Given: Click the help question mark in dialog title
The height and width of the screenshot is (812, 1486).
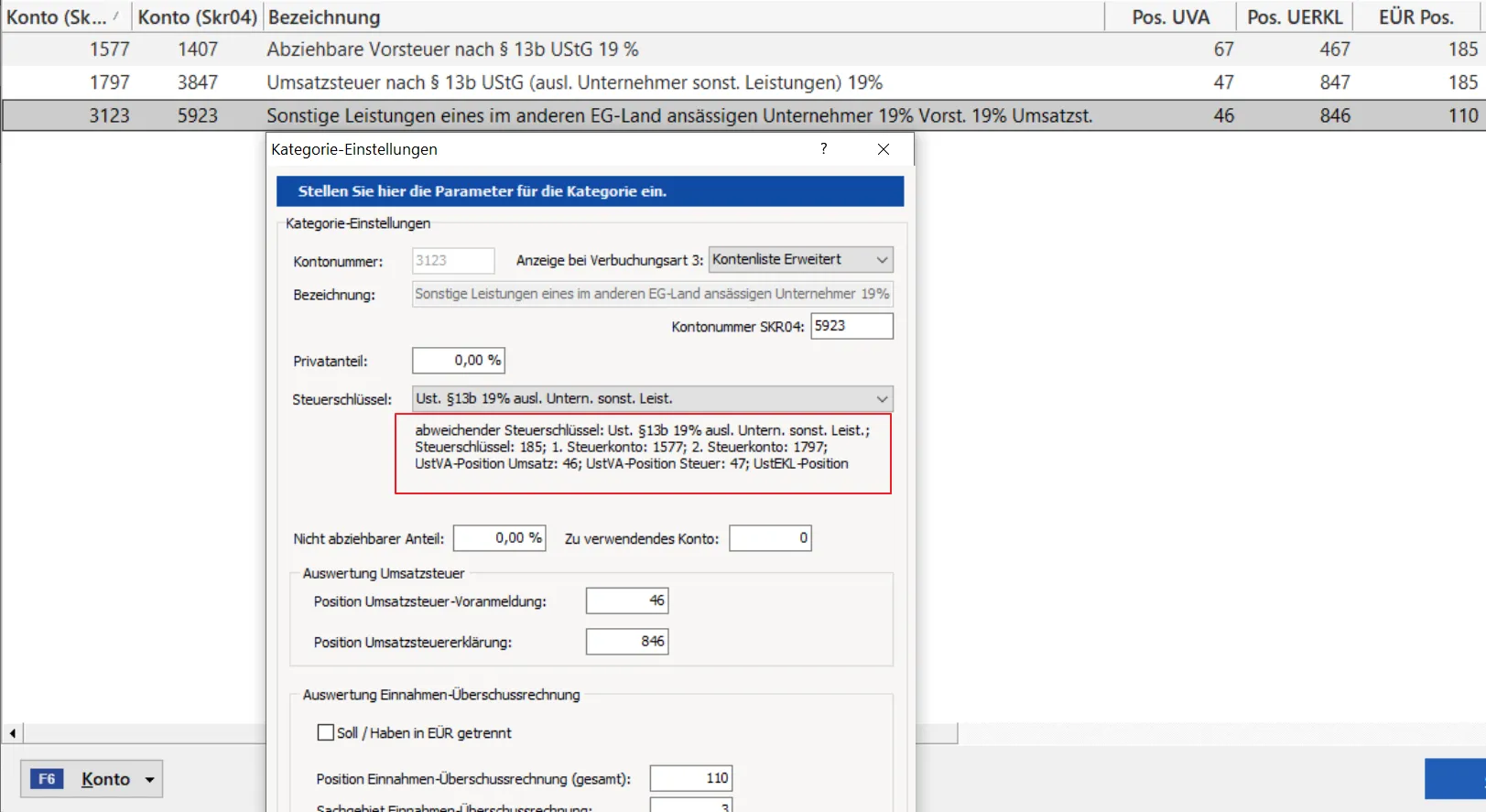Looking at the screenshot, I should 823,149.
